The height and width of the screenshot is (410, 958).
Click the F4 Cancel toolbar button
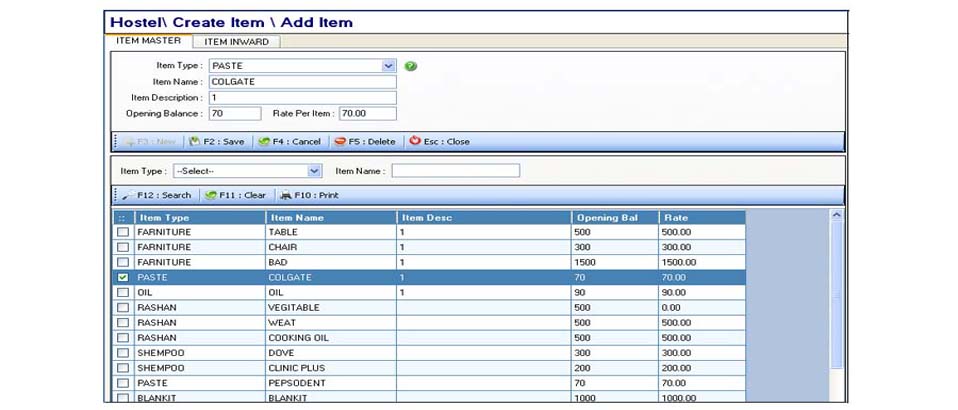(290, 141)
